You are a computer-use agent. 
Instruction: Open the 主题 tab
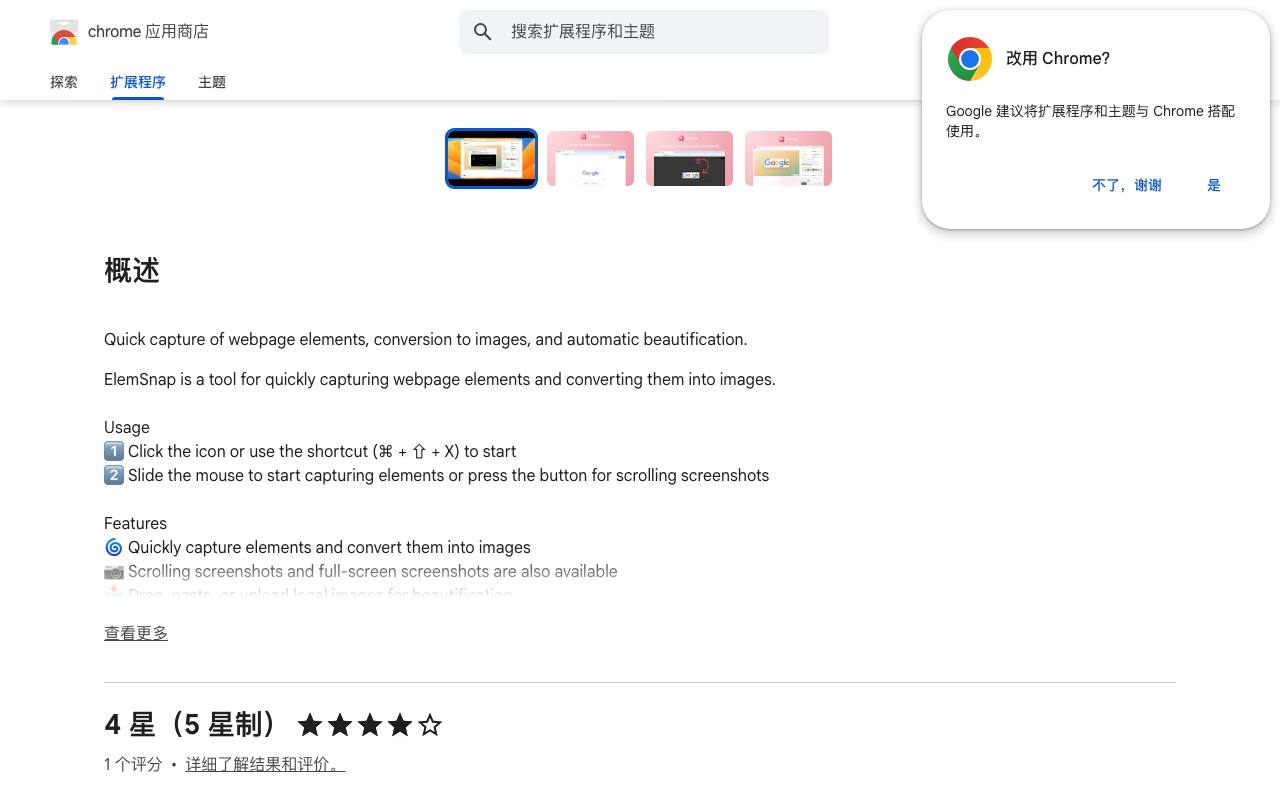[x=212, y=82]
